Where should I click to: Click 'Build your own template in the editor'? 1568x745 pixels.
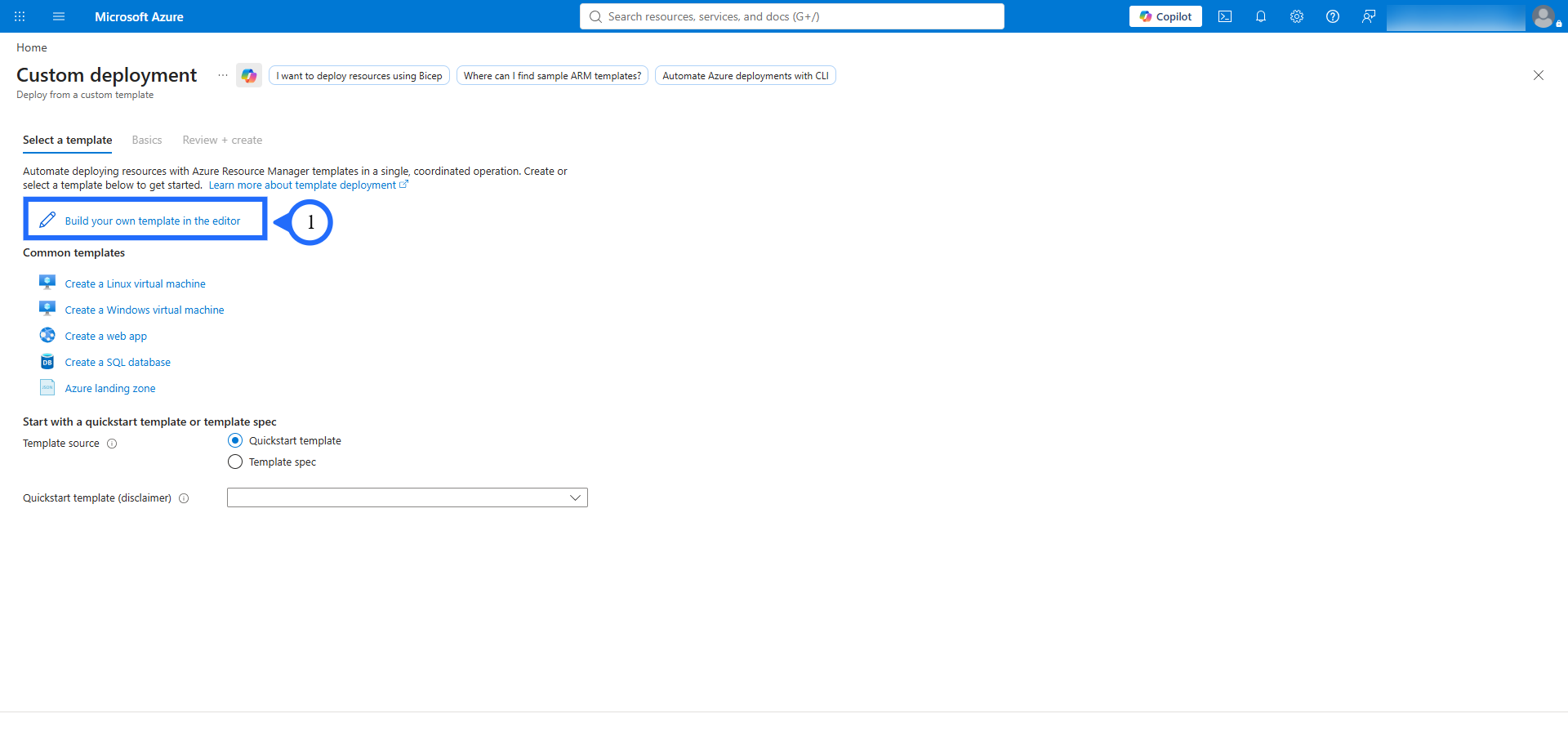[x=153, y=221]
